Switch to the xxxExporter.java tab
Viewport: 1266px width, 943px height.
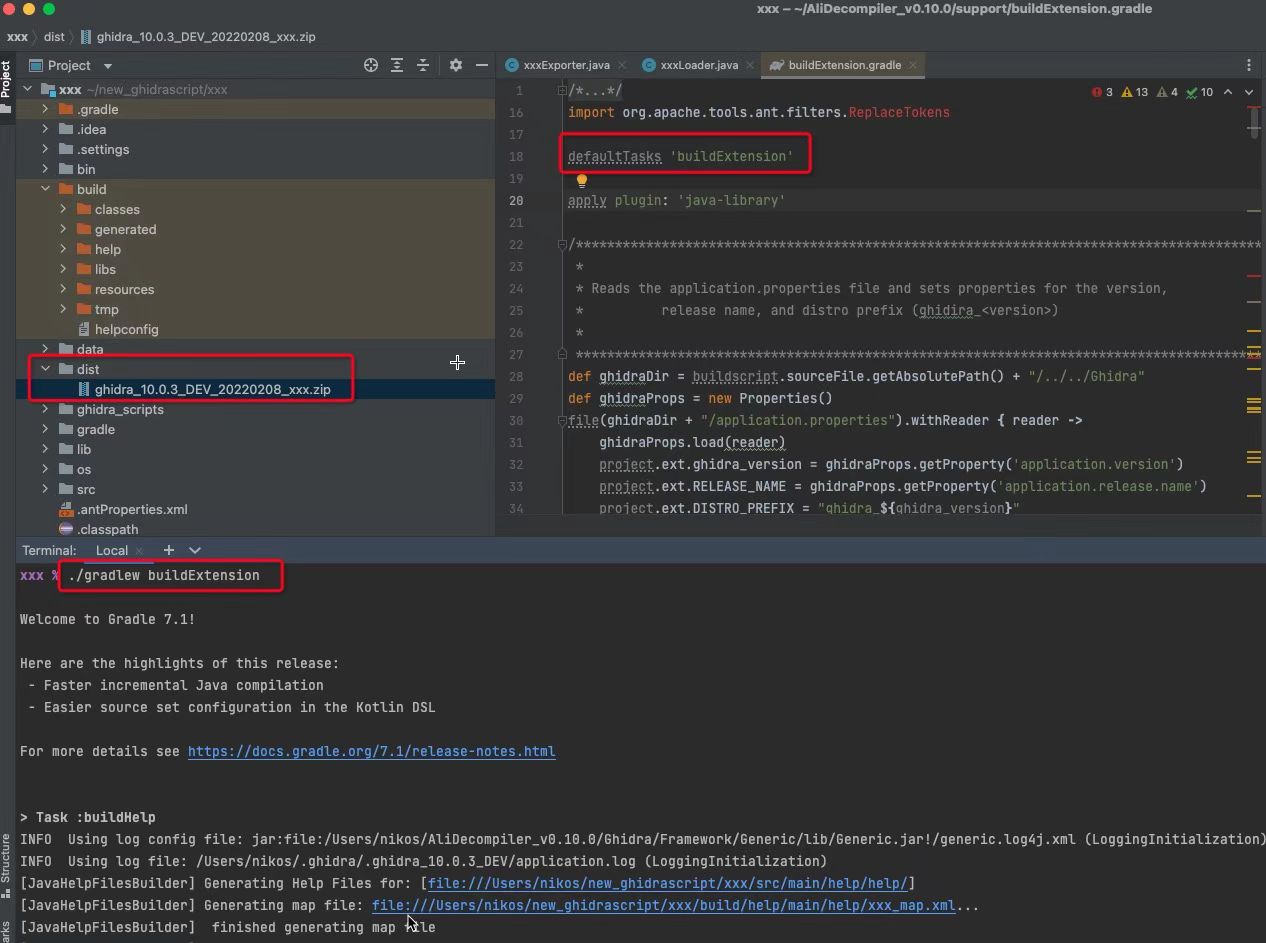pos(565,65)
